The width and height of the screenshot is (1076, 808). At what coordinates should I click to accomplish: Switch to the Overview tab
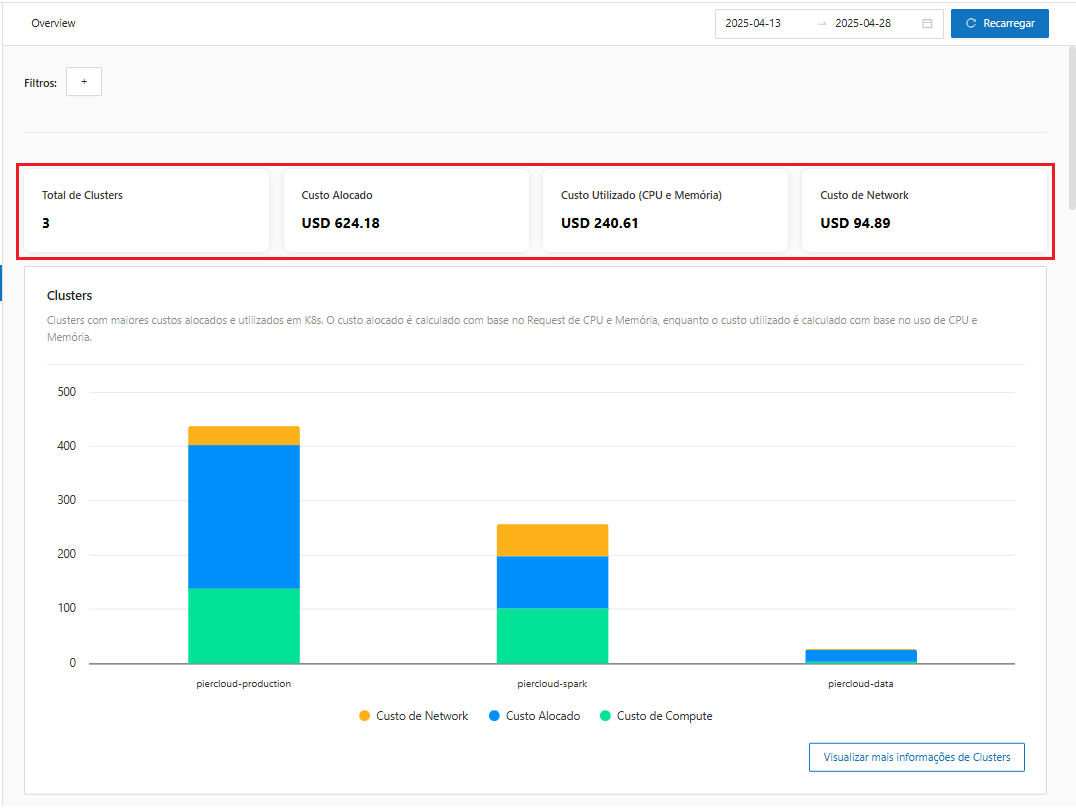click(53, 23)
